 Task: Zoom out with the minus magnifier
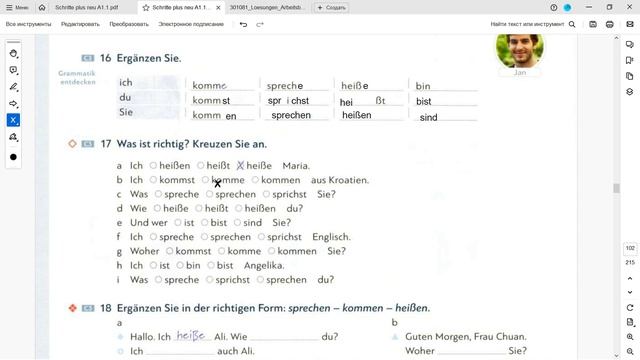pyautogui.click(x=630, y=351)
